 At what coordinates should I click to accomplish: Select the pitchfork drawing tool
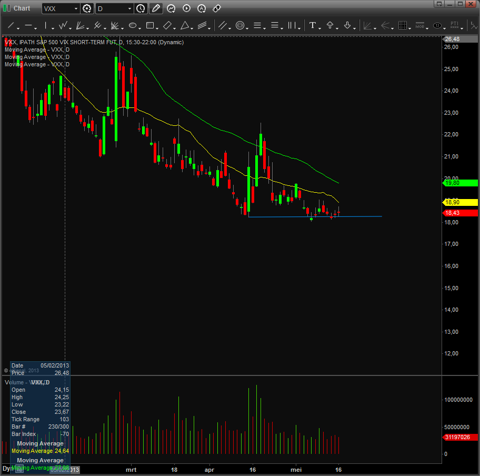click(x=97, y=25)
